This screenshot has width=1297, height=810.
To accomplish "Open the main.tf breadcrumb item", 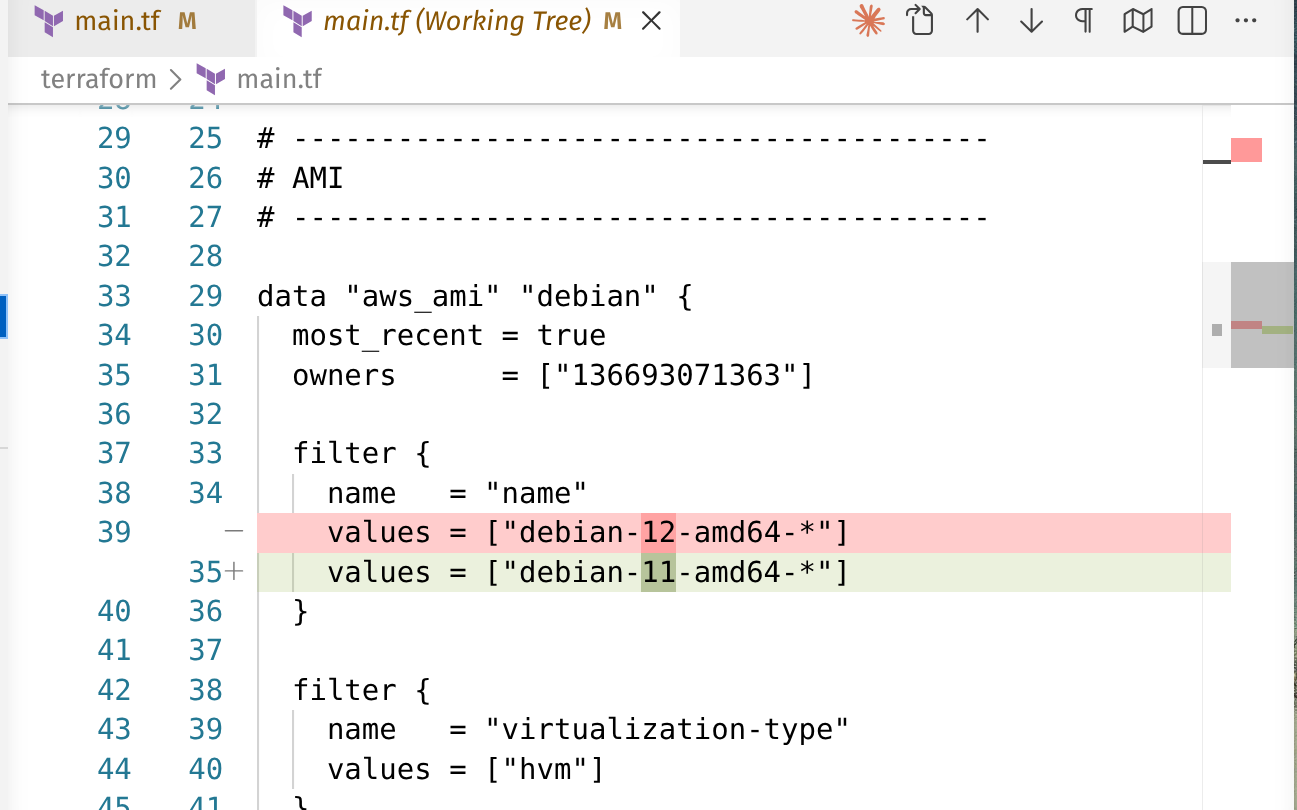I will pos(278,79).
